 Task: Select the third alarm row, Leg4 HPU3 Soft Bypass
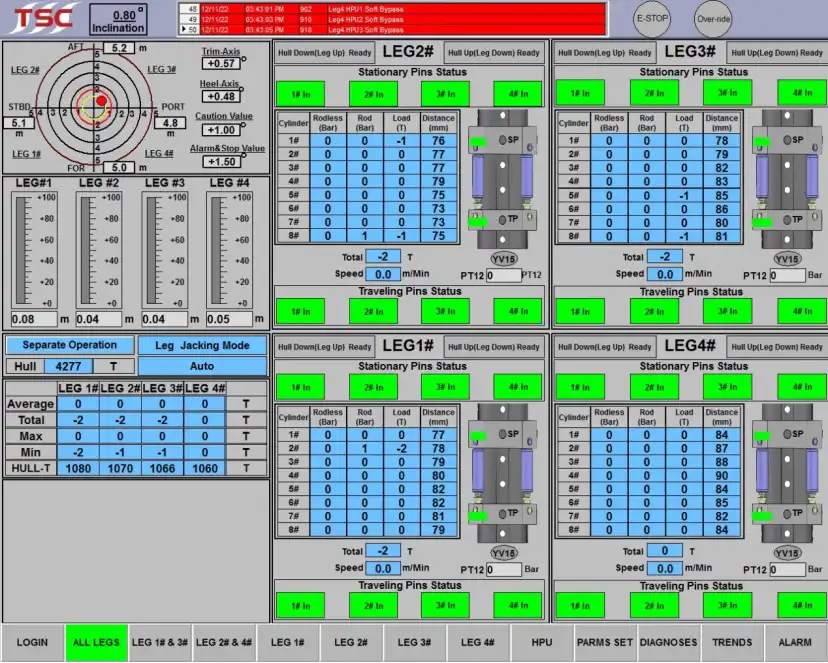pos(392,30)
